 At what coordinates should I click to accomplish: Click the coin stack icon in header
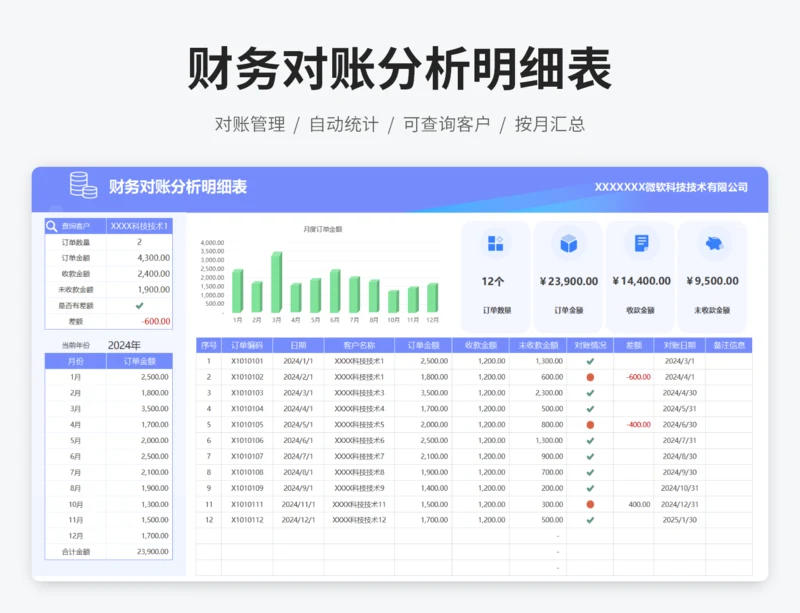click(x=83, y=185)
